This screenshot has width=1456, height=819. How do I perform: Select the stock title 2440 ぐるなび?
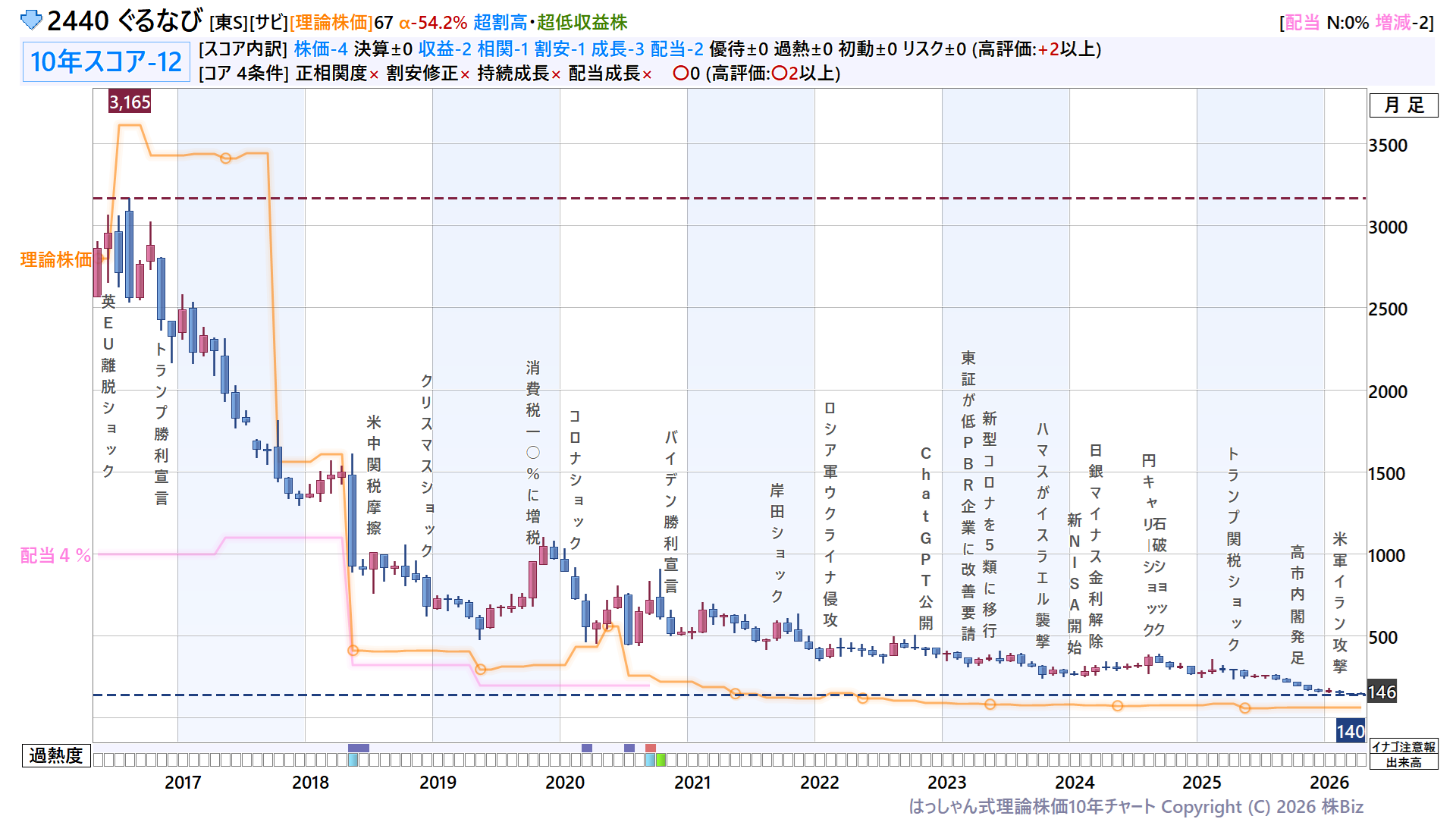[x=125, y=20]
